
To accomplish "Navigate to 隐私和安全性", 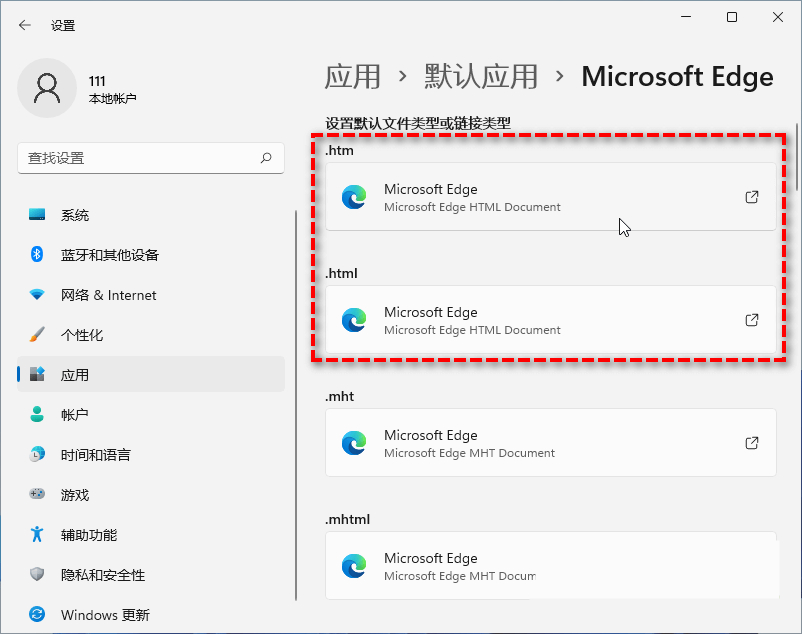I will (103, 575).
